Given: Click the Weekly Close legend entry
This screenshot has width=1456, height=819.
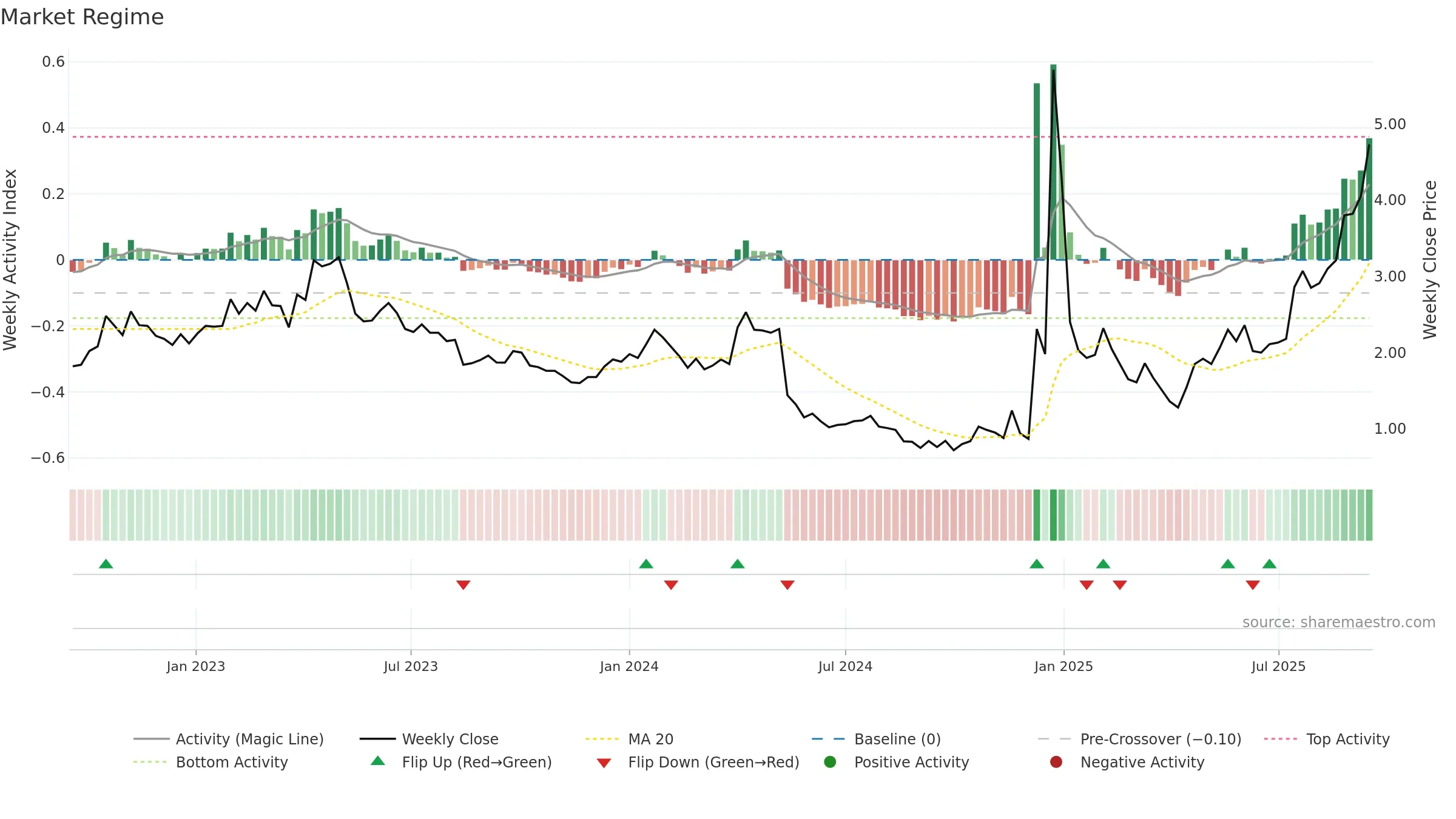Looking at the screenshot, I should 429,739.
